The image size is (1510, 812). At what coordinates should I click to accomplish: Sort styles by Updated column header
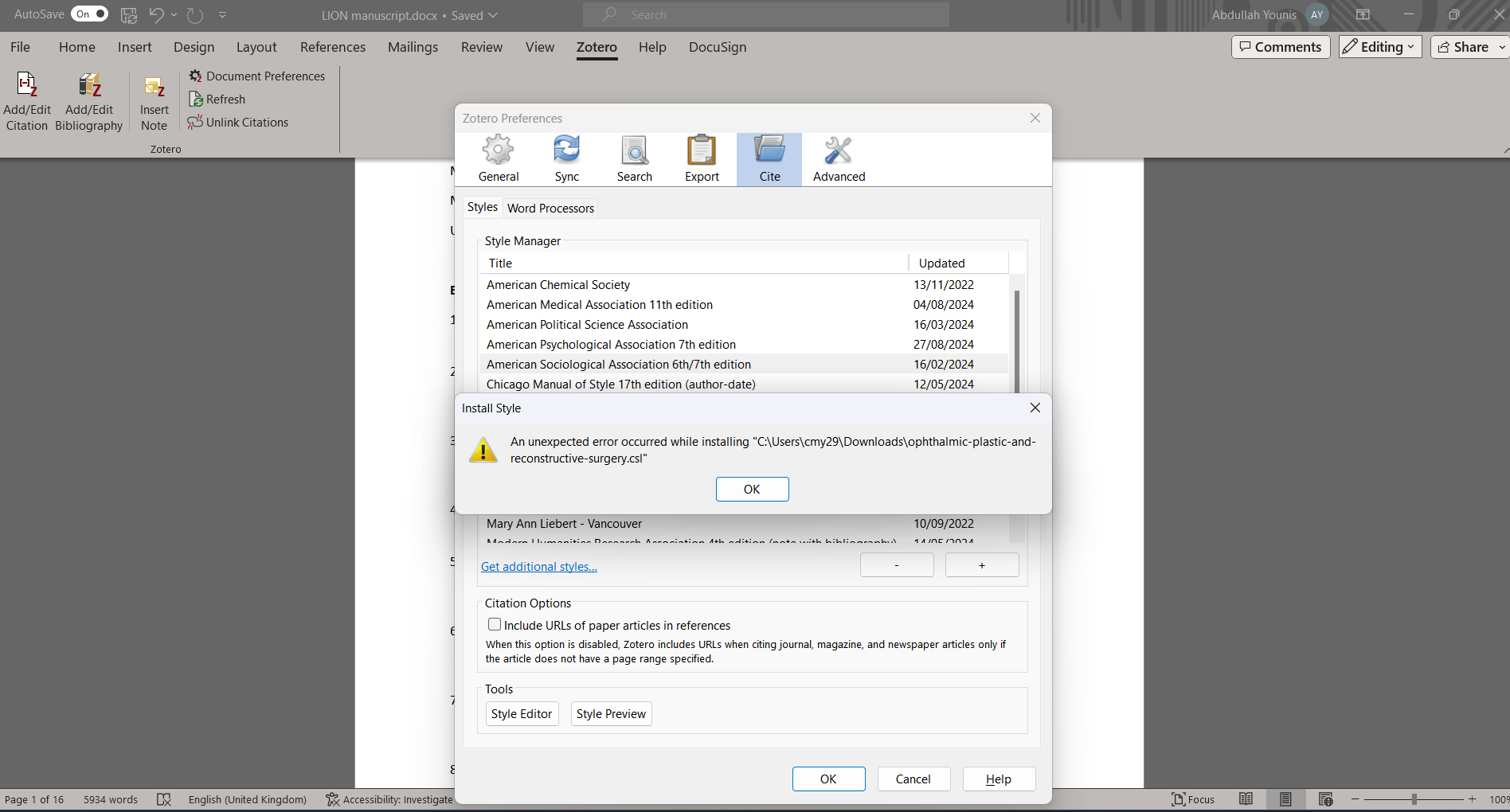(x=958, y=264)
